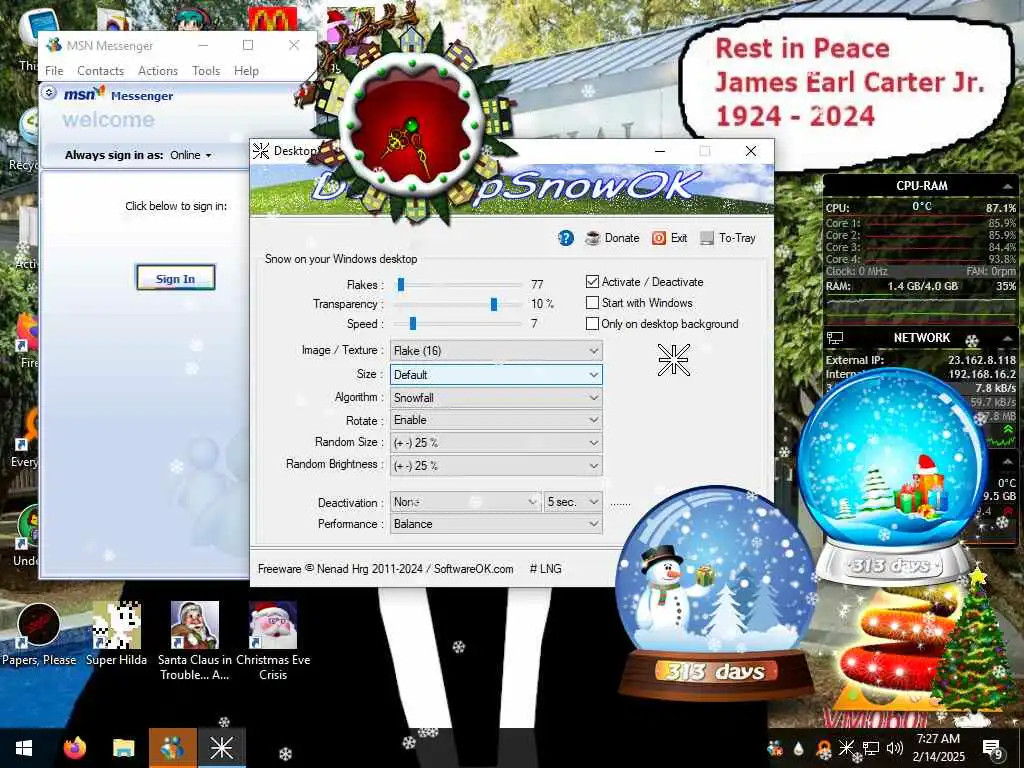Open the Super Hilda desktop icon
The image size is (1024, 768).
pos(116,634)
